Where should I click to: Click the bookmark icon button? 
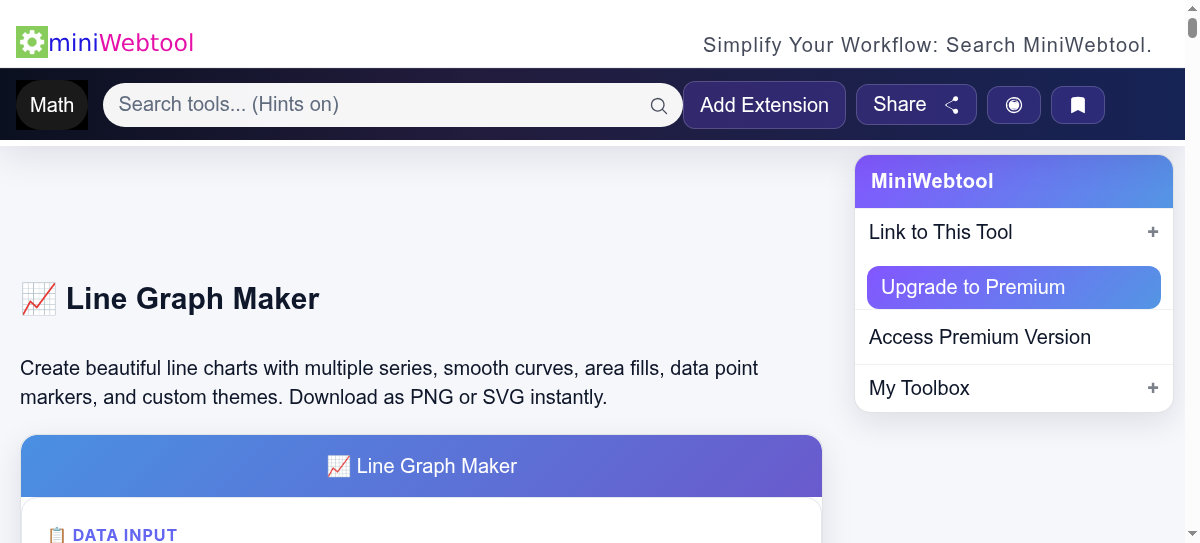click(x=1078, y=105)
